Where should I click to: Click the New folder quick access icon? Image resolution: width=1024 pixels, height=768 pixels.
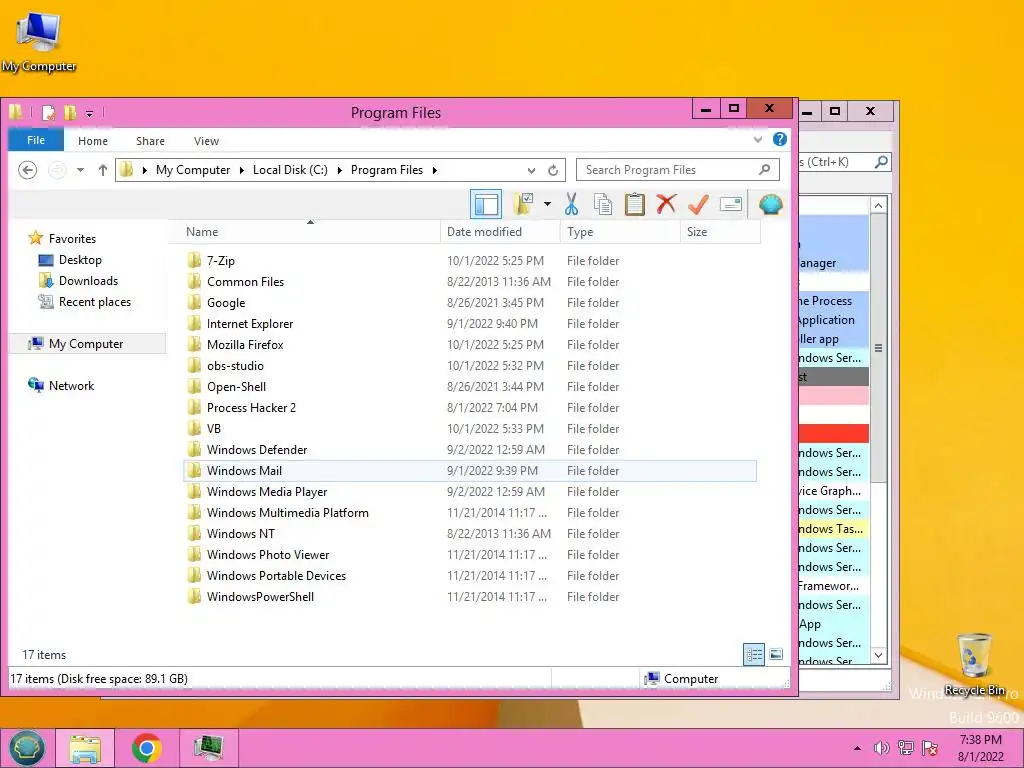[x=69, y=113]
